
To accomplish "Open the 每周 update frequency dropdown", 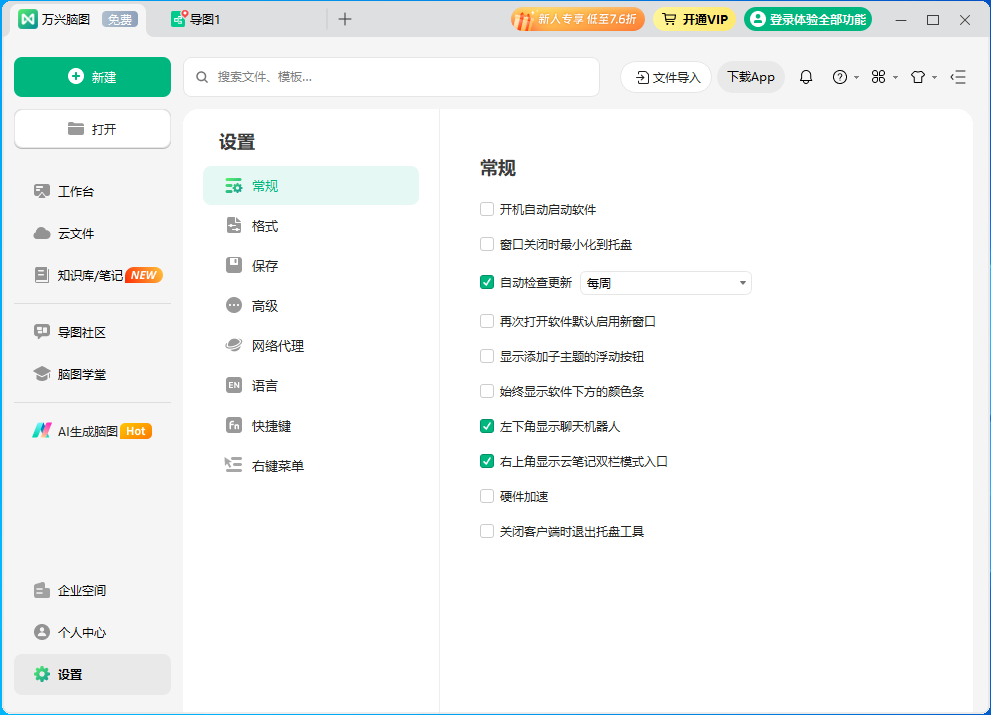I will (665, 283).
